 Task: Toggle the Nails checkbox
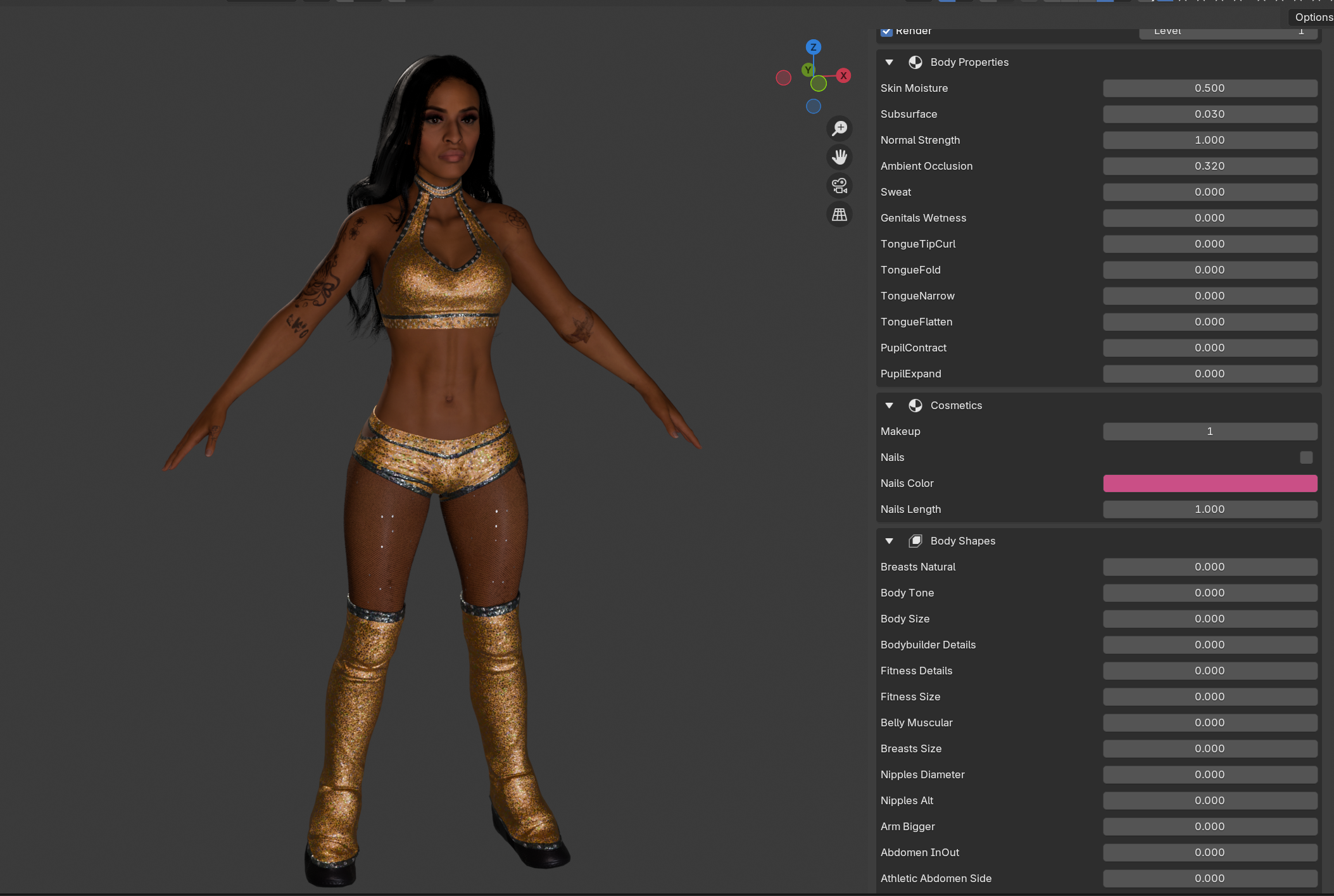point(1307,457)
